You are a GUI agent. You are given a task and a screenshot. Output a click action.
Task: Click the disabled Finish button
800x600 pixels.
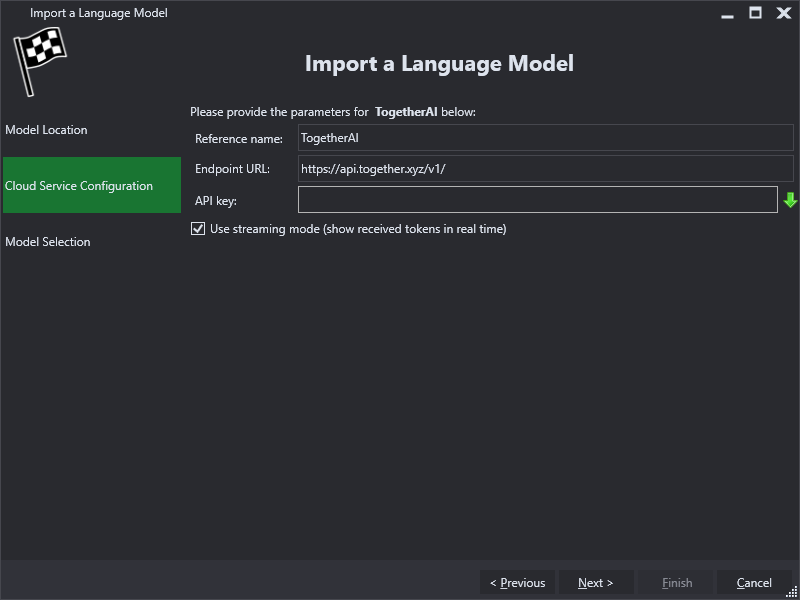677,583
